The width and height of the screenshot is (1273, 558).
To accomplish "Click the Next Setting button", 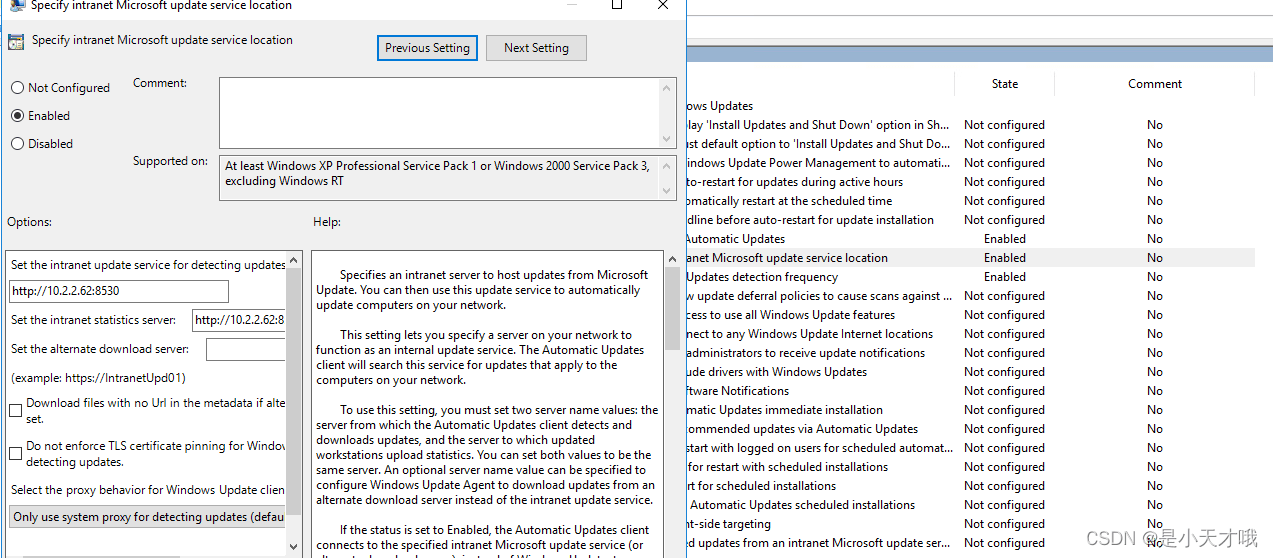I will click(x=536, y=48).
